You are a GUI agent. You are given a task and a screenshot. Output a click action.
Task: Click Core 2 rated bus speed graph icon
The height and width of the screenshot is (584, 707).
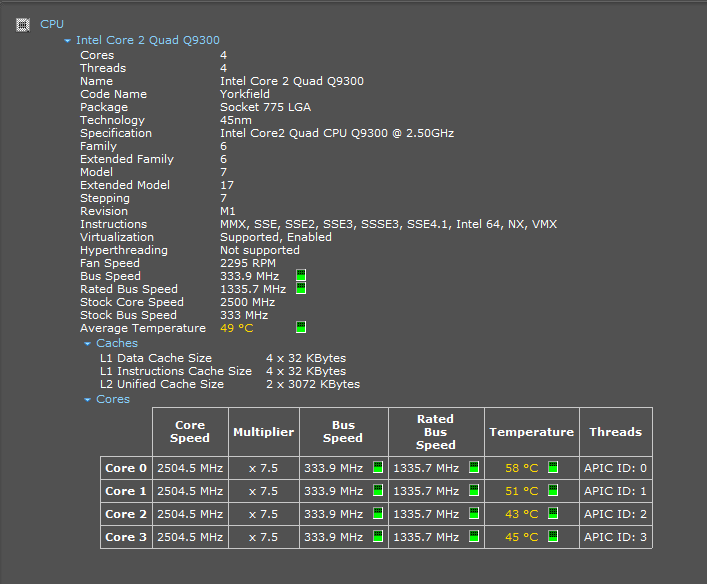[x=474, y=513]
